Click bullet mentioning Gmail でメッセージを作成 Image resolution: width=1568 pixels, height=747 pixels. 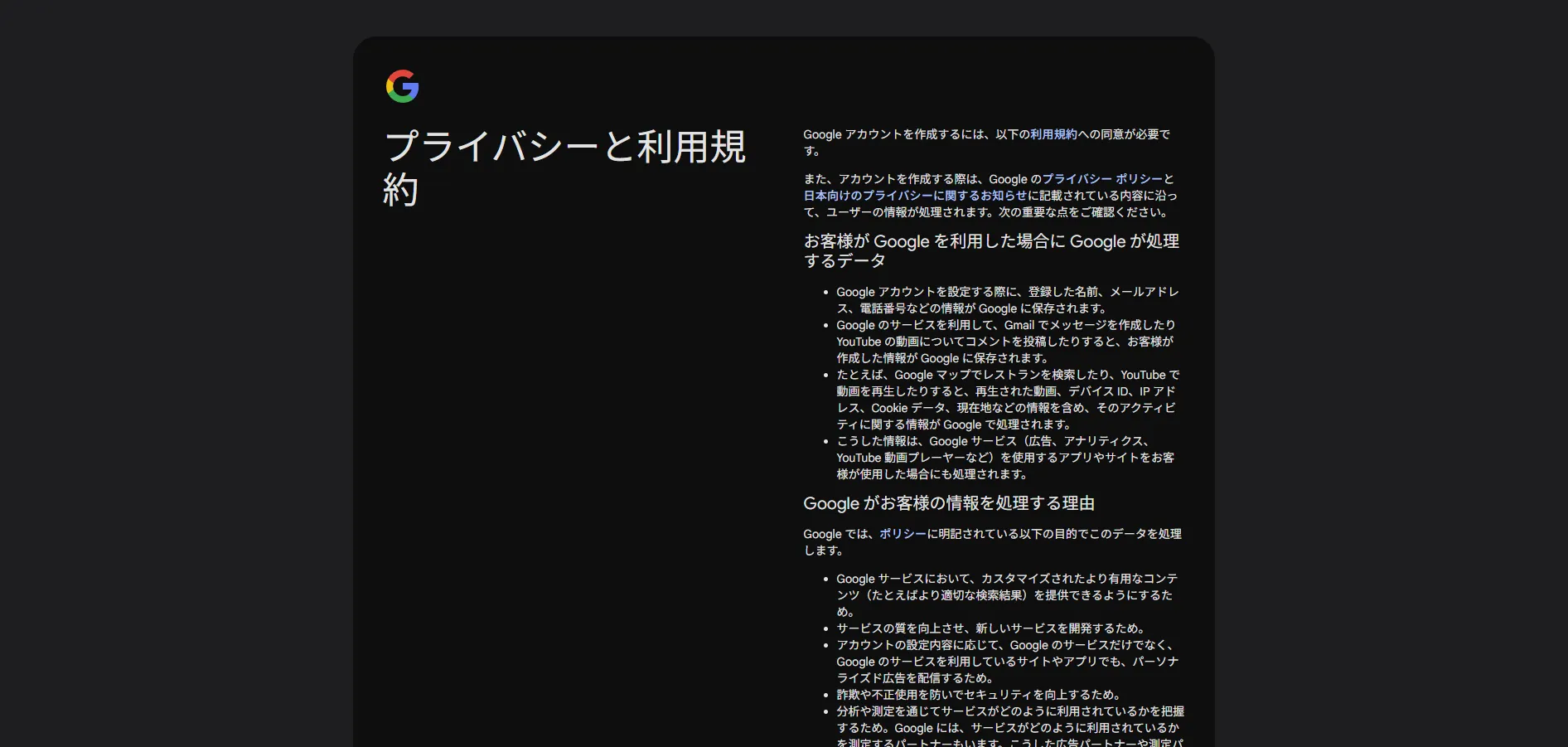click(x=1005, y=342)
